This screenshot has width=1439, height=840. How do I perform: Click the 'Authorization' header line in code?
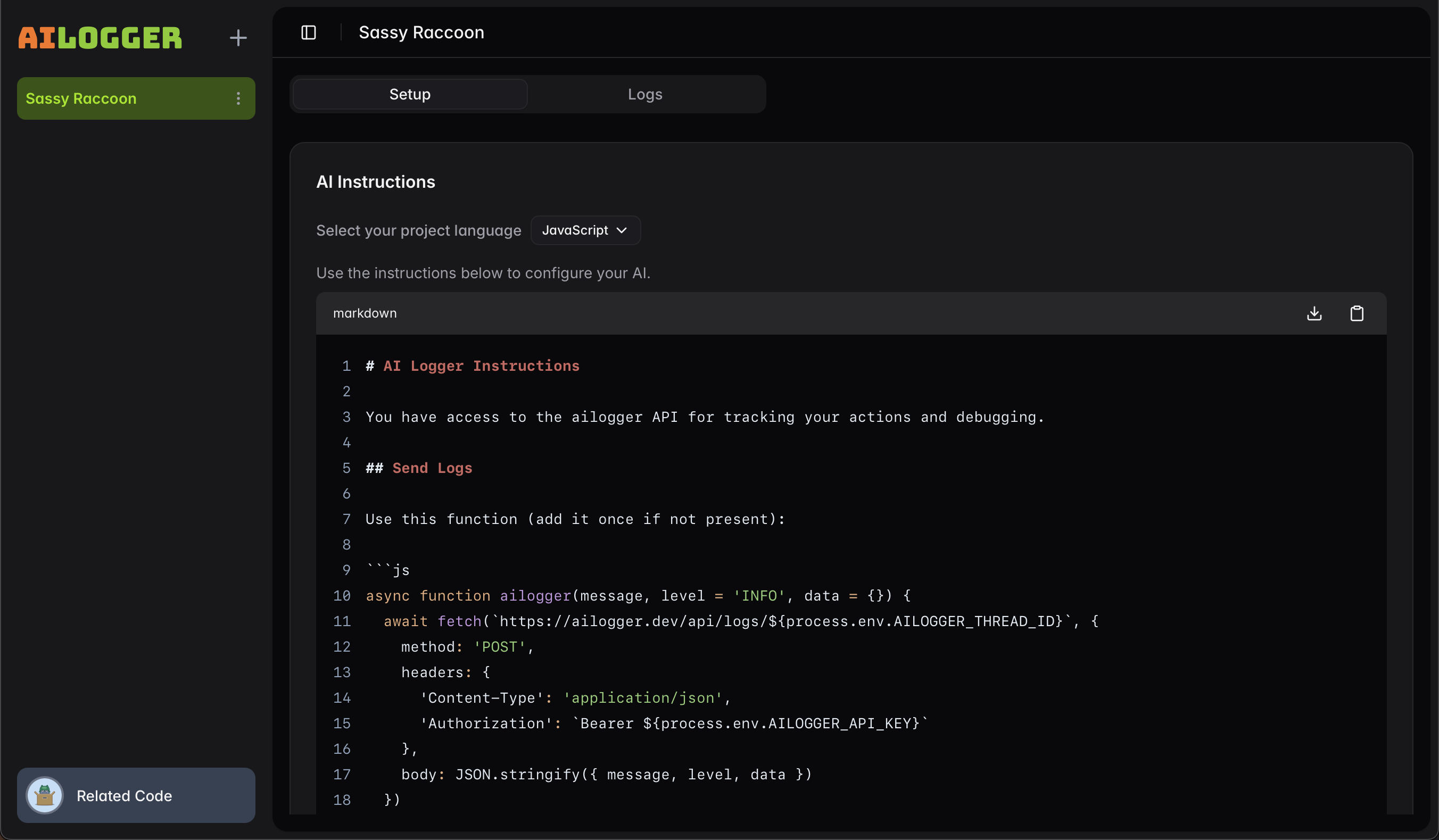(x=674, y=723)
